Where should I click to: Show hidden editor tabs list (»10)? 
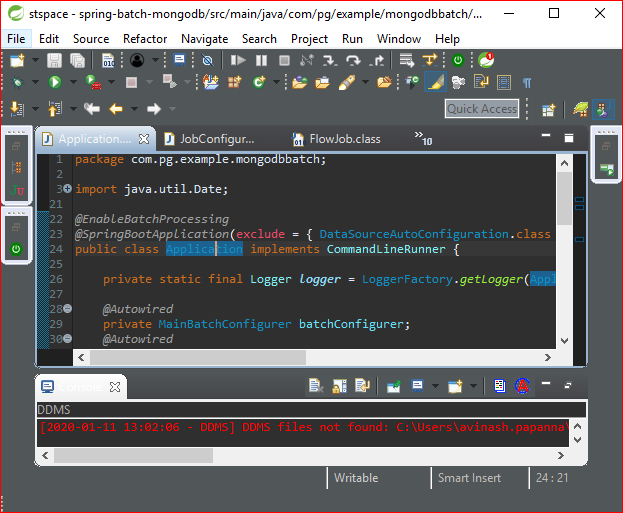[423, 138]
